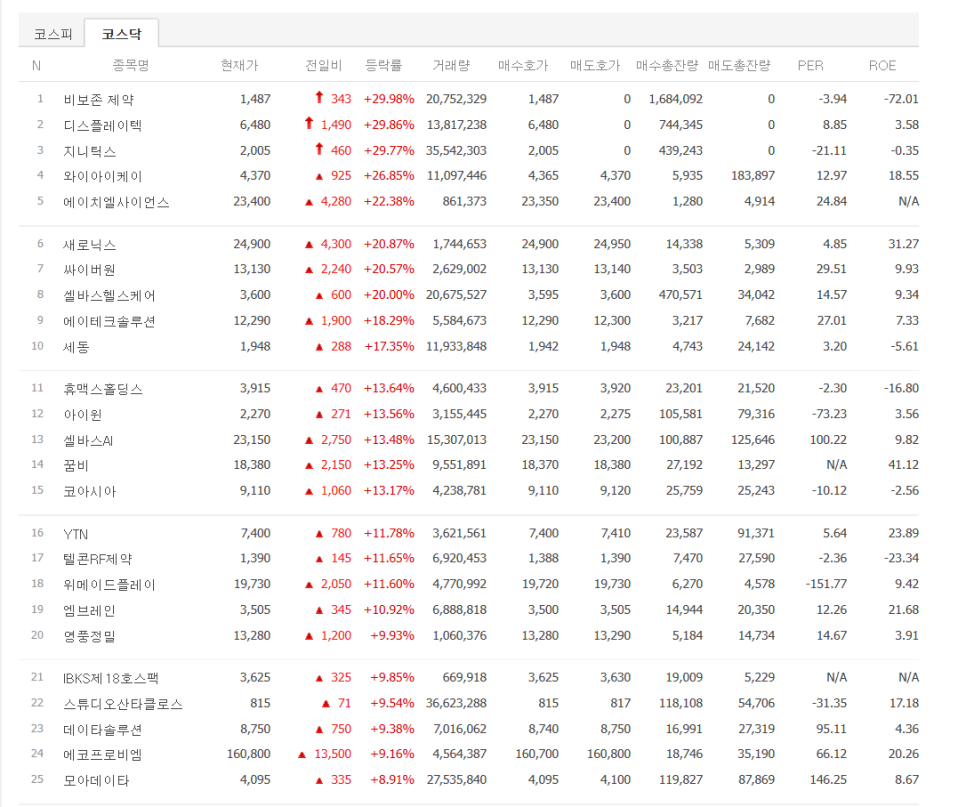Click the 현재가 column header
Viewport: 966px width, 807px height.
[240, 65]
